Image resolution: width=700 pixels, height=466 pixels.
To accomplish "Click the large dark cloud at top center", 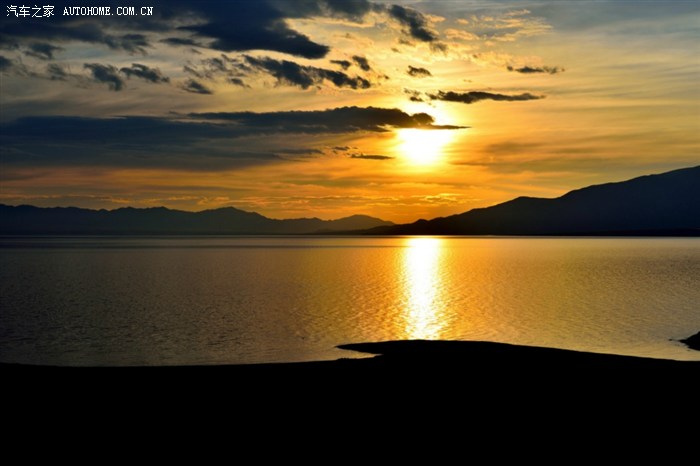I will [x=265, y=35].
